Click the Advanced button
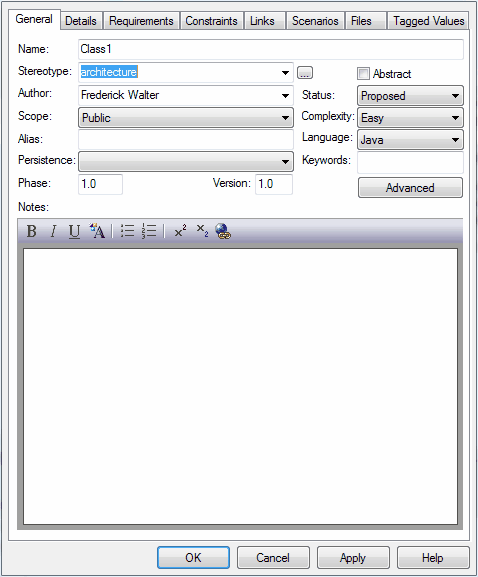Image resolution: width=478 pixels, height=577 pixels. [410, 188]
